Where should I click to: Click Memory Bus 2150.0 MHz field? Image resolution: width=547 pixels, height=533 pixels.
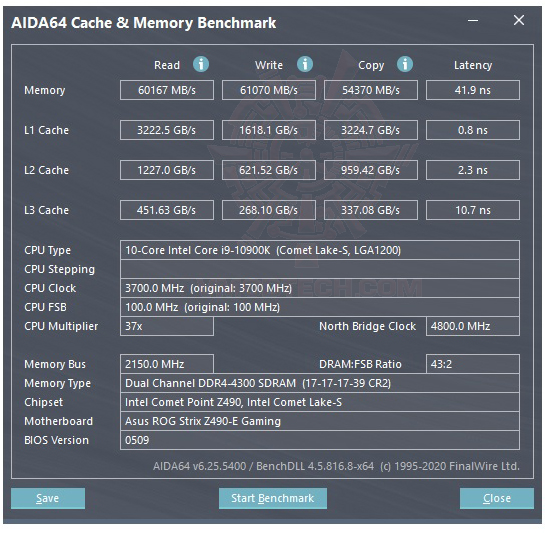[167, 364]
